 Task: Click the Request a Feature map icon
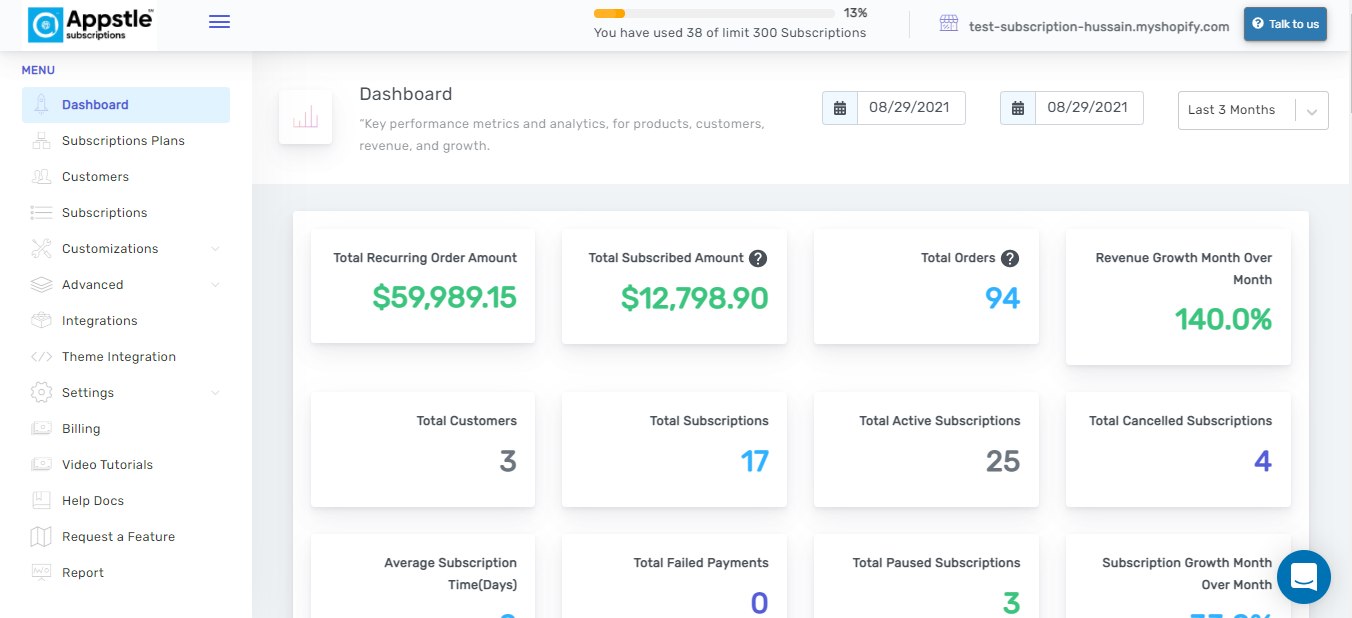pos(41,537)
